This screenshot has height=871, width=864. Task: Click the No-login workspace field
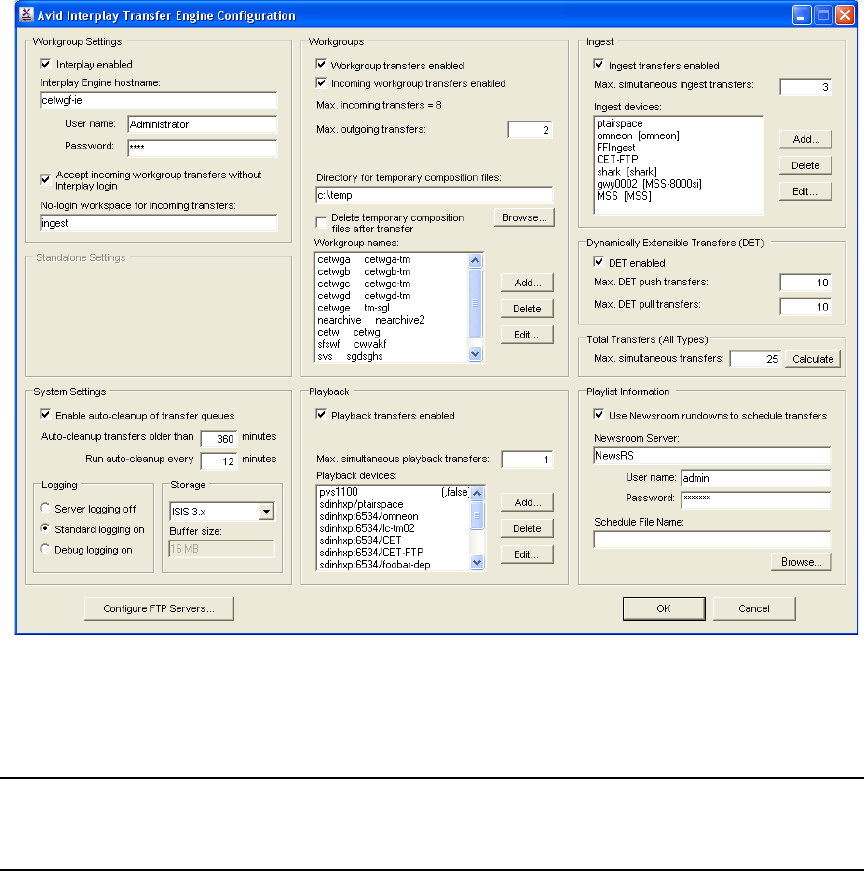click(x=158, y=223)
